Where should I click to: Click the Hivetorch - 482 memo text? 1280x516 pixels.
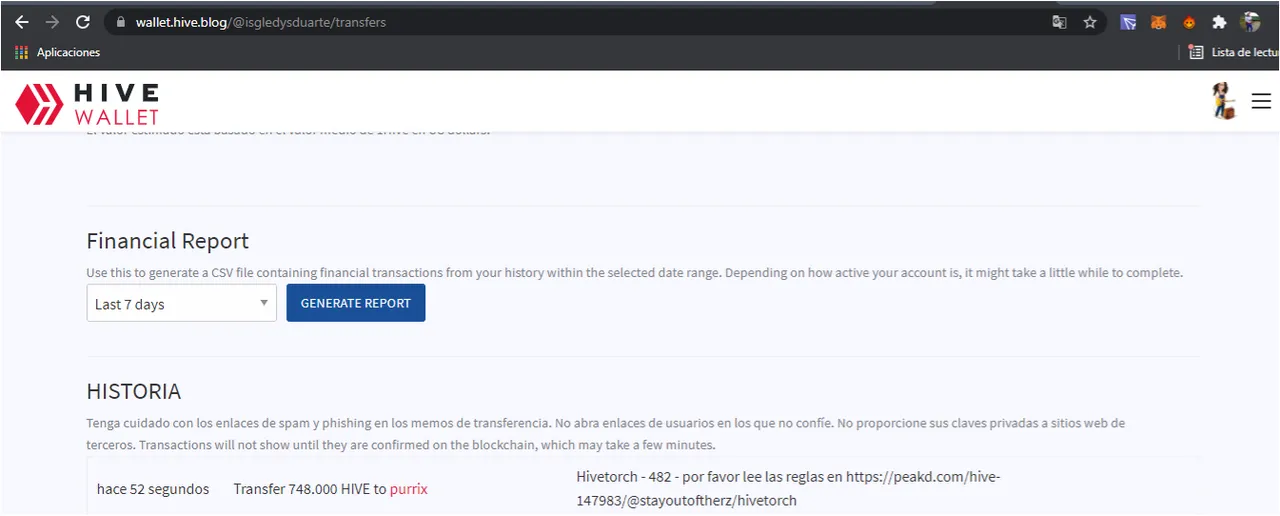click(x=788, y=488)
